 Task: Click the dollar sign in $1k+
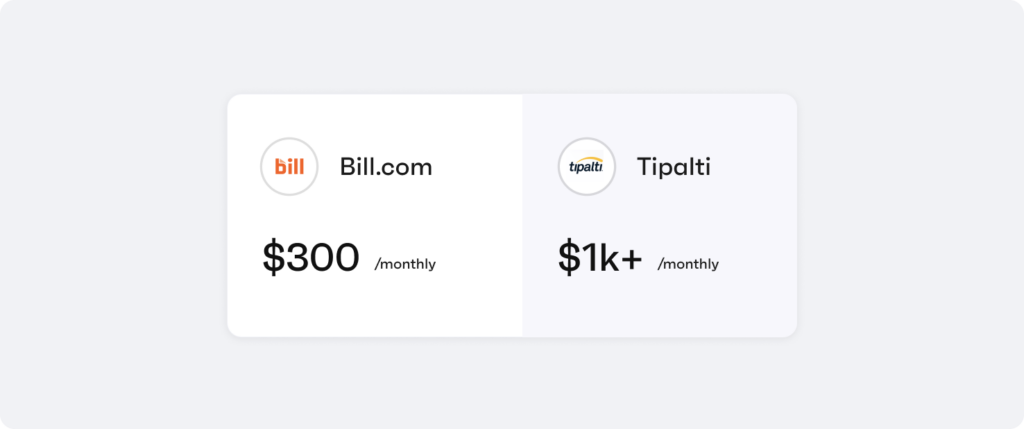pos(569,257)
